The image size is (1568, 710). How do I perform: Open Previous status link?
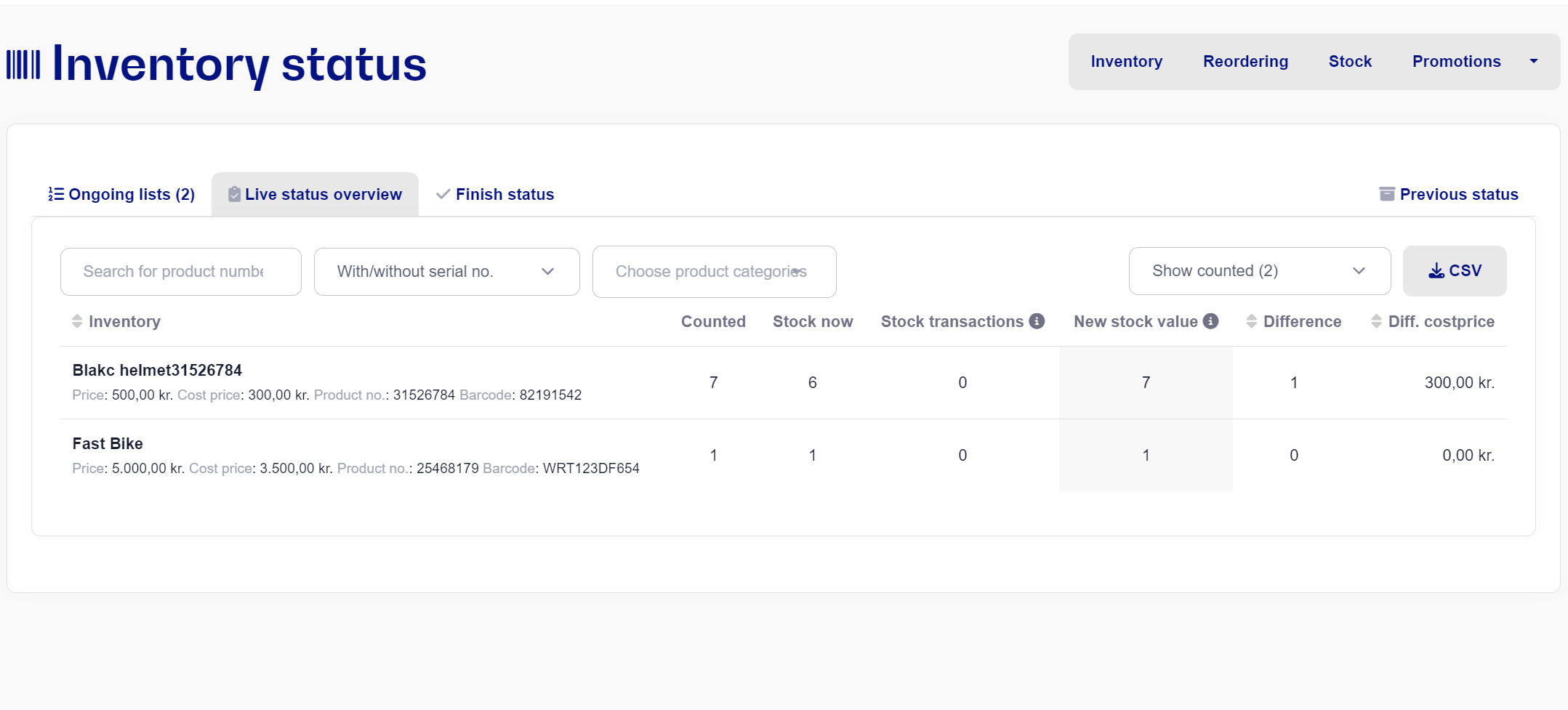(x=1449, y=194)
